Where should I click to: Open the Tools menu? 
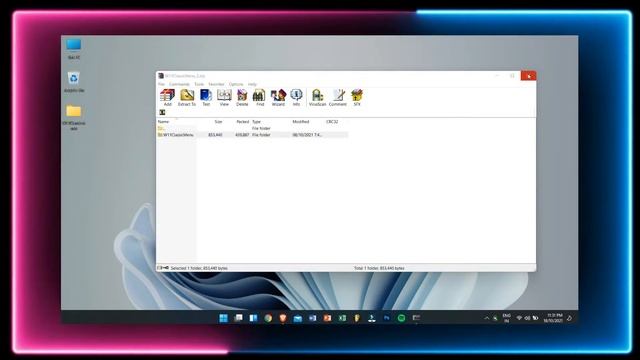199,84
